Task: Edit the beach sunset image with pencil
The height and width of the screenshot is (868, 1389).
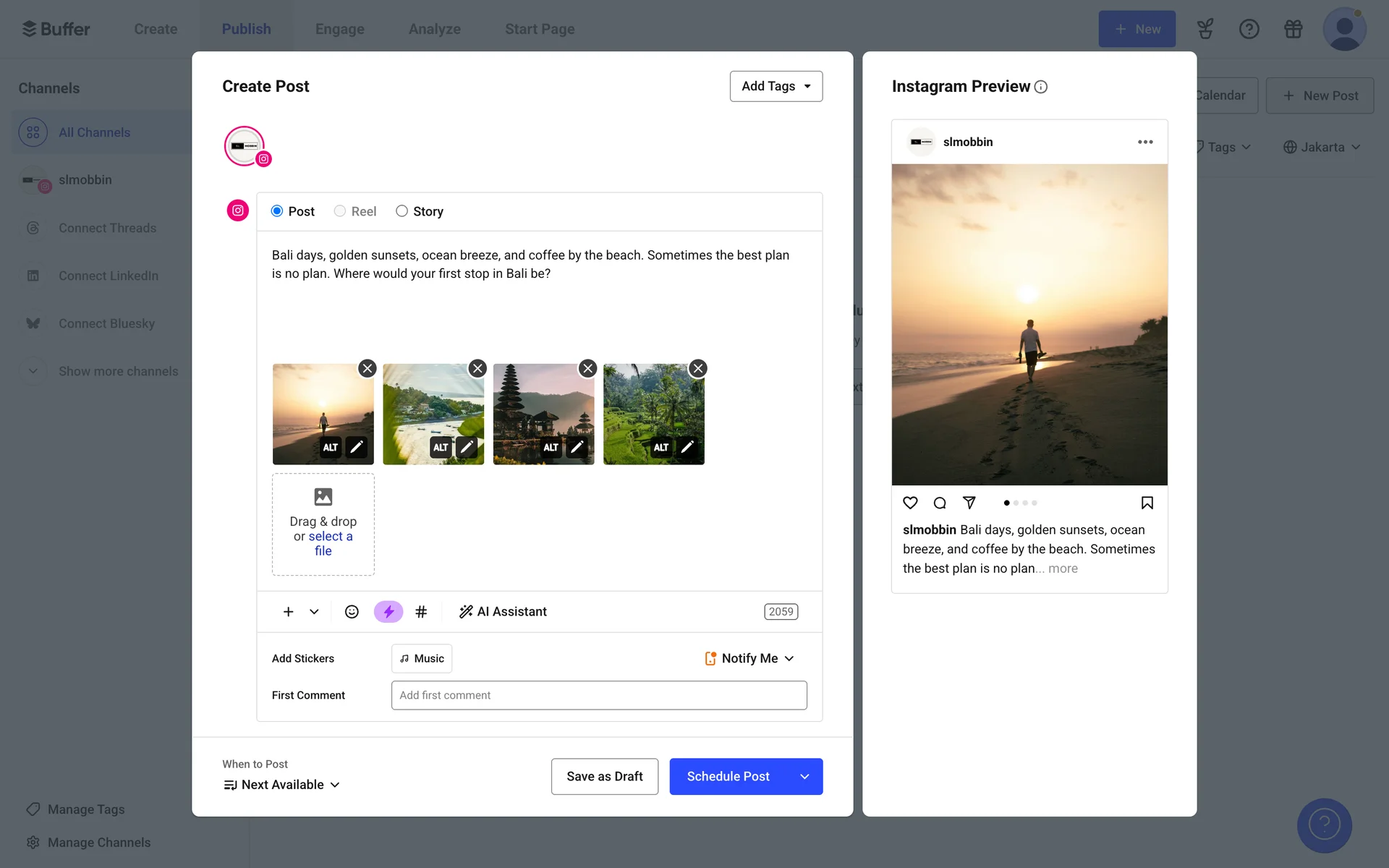Action: 356,447
